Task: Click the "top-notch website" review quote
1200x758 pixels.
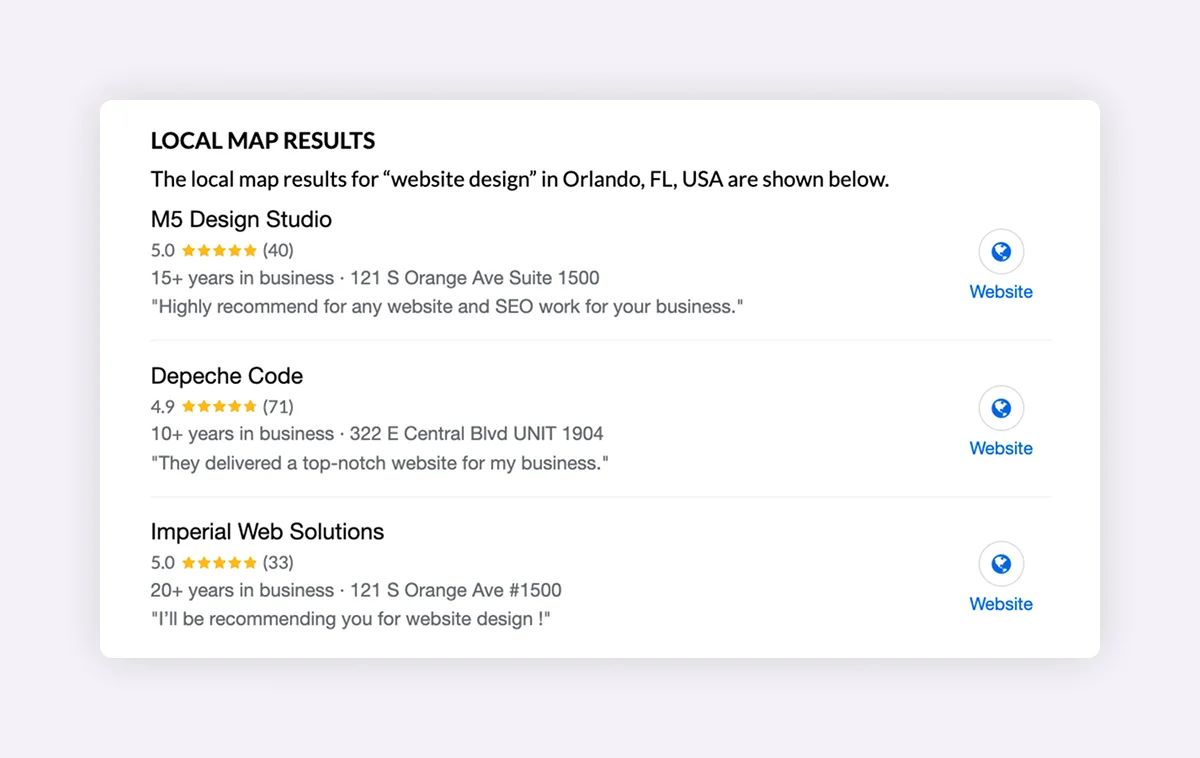Action: point(380,463)
